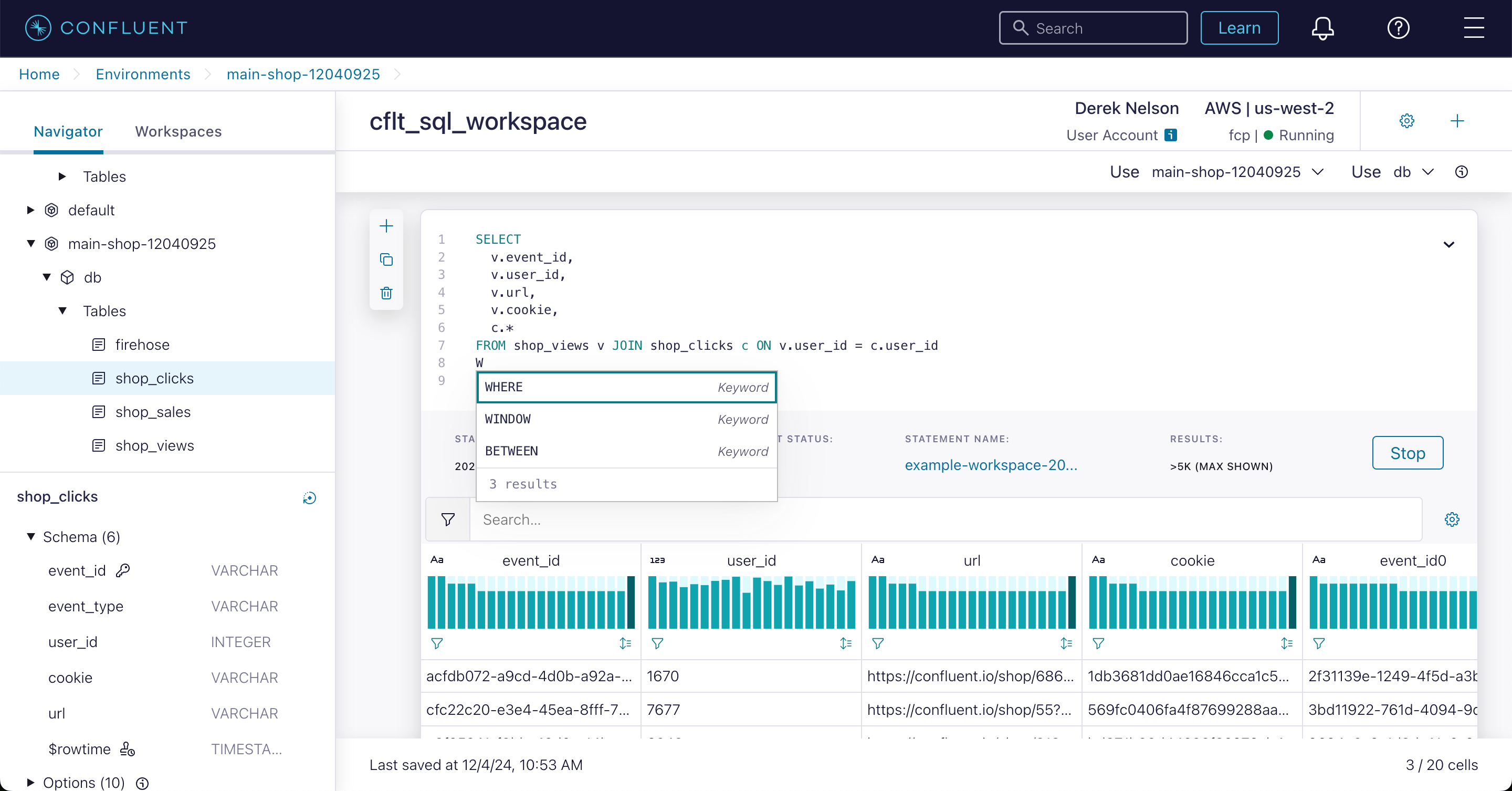Click the results filter funnel icon

[x=448, y=519]
